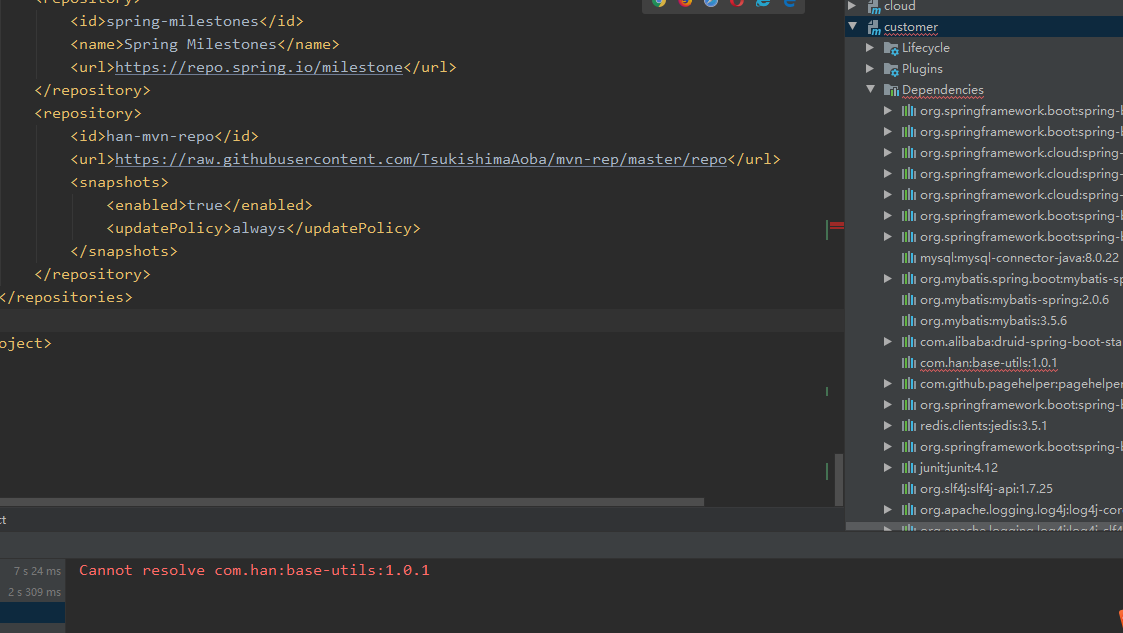Viewport: 1123px width, 633px height.
Task: Select org.mybatis:mybatis:3.5.6 dependency
Action: (x=993, y=321)
